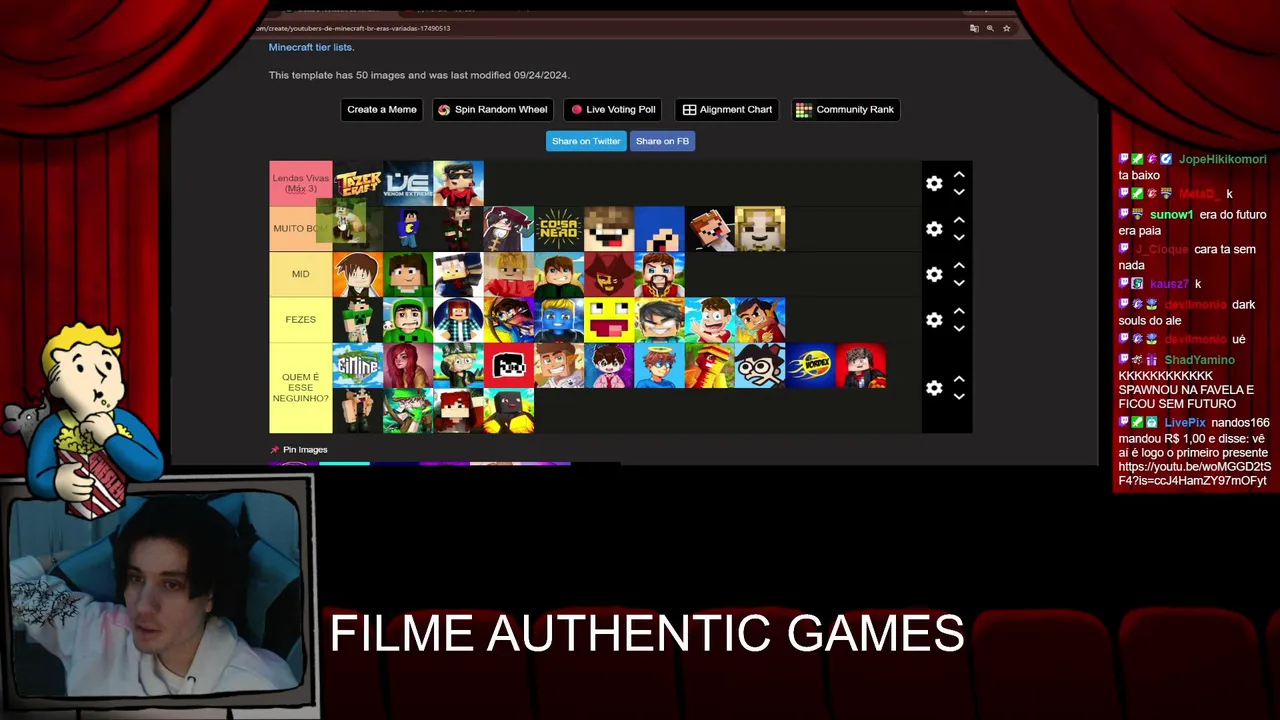Select the black cube character on yellow thumbnail
This screenshot has height=720, width=1280.
click(509, 411)
